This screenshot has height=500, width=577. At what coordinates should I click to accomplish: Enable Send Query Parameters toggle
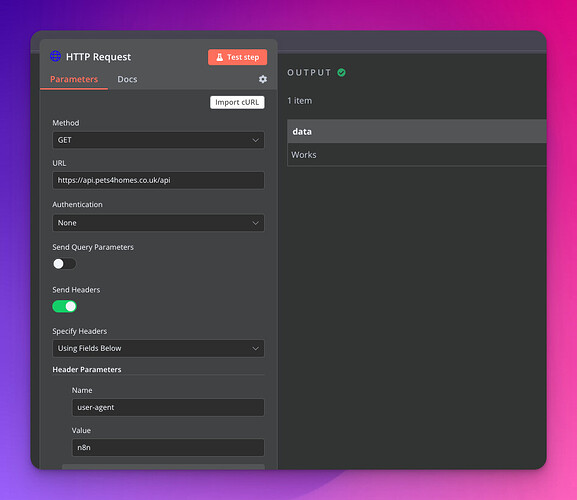[x=64, y=264]
